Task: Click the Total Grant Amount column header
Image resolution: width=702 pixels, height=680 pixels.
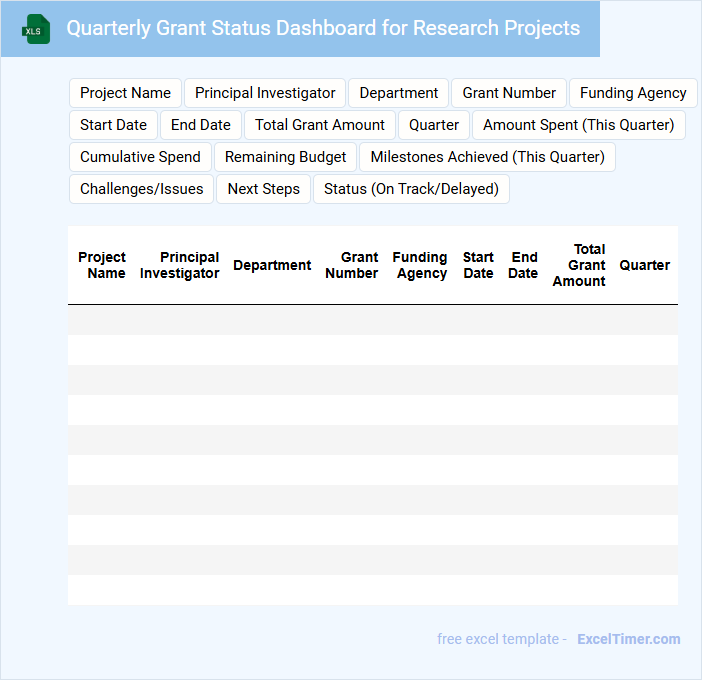Action: click(x=580, y=265)
